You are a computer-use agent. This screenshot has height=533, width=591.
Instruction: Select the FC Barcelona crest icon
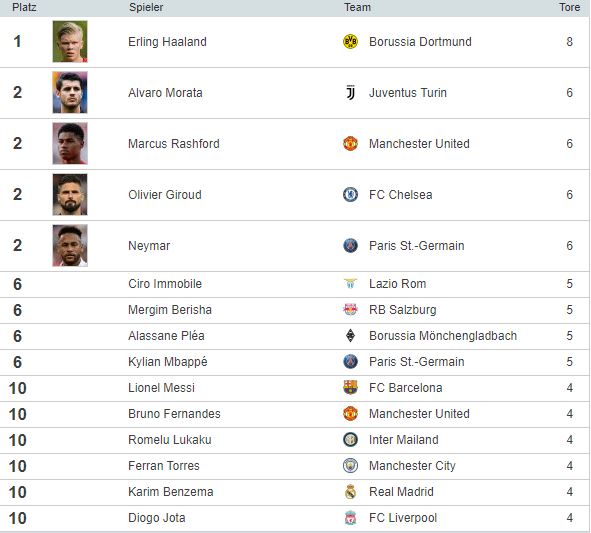(350, 387)
